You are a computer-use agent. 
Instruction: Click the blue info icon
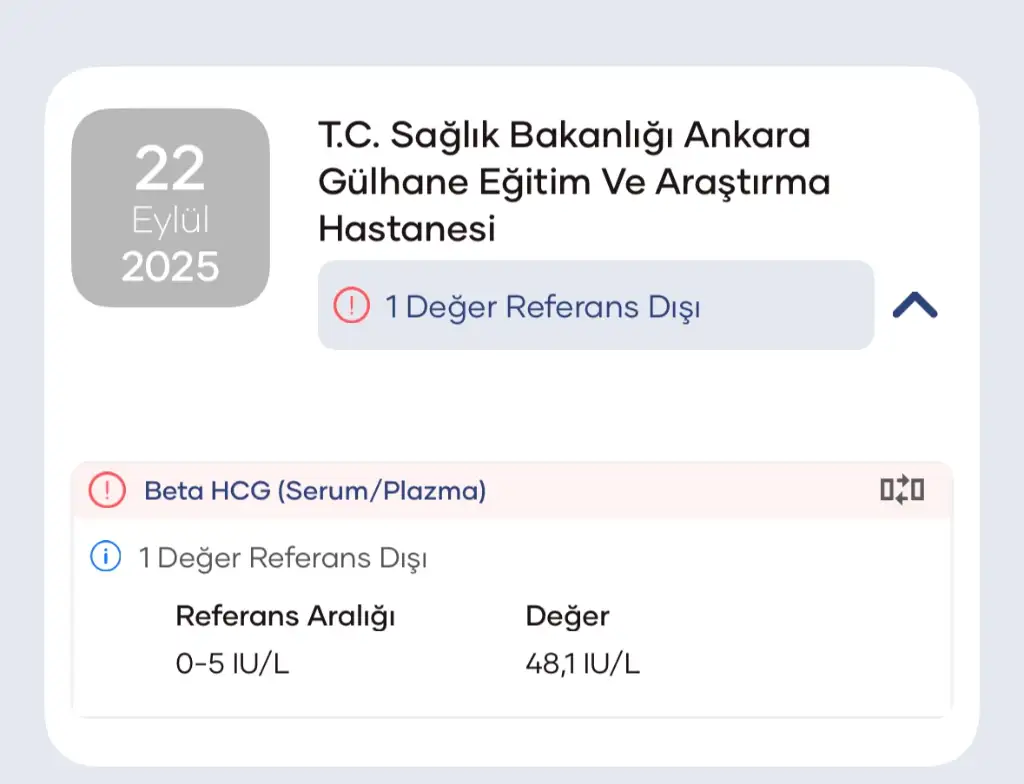click(106, 557)
